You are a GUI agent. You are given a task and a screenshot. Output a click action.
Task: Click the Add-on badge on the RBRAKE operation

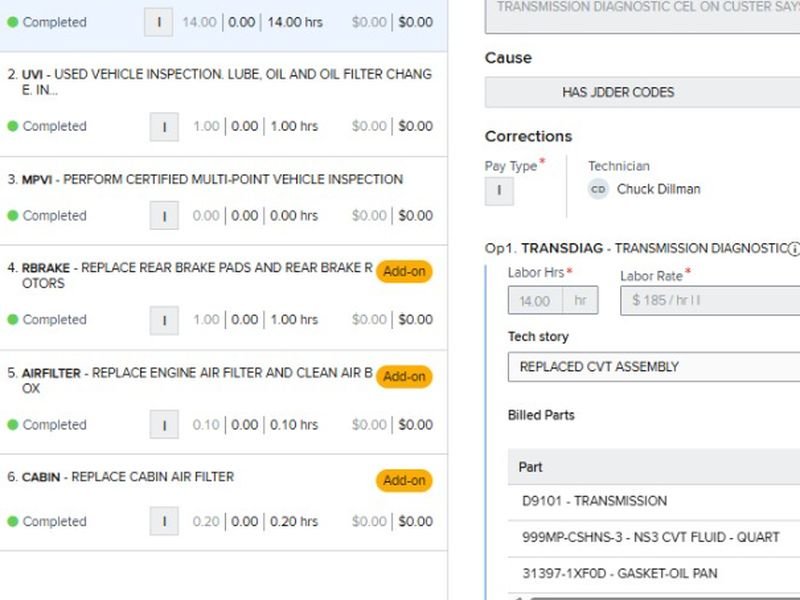click(404, 272)
